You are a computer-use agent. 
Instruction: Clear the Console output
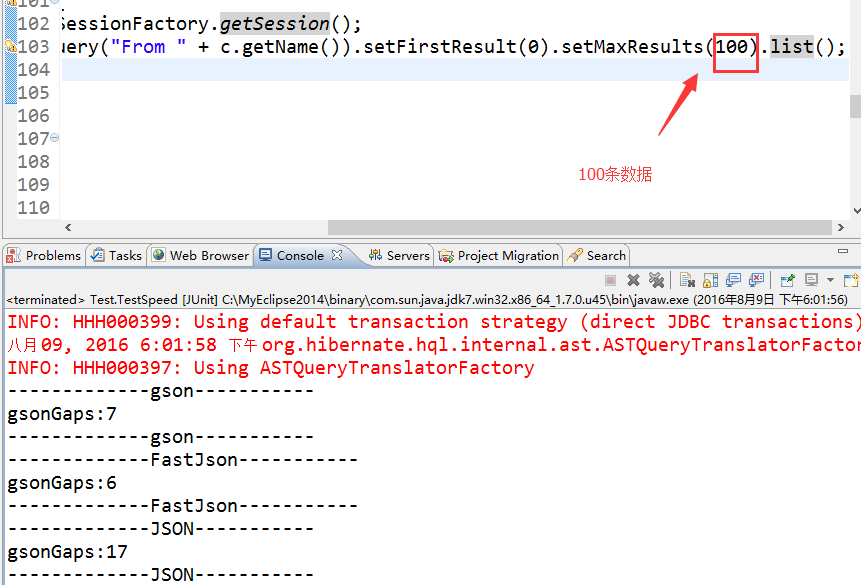(x=687, y=280)
